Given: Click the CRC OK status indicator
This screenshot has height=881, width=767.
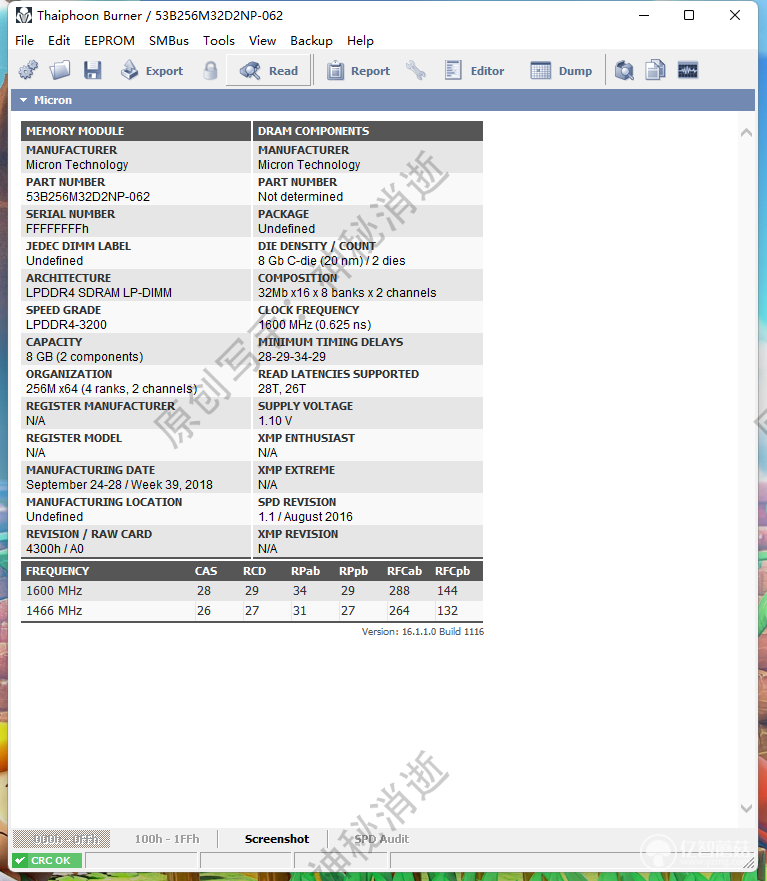Looking at the screenshot, I should click(x=47, y=860).
